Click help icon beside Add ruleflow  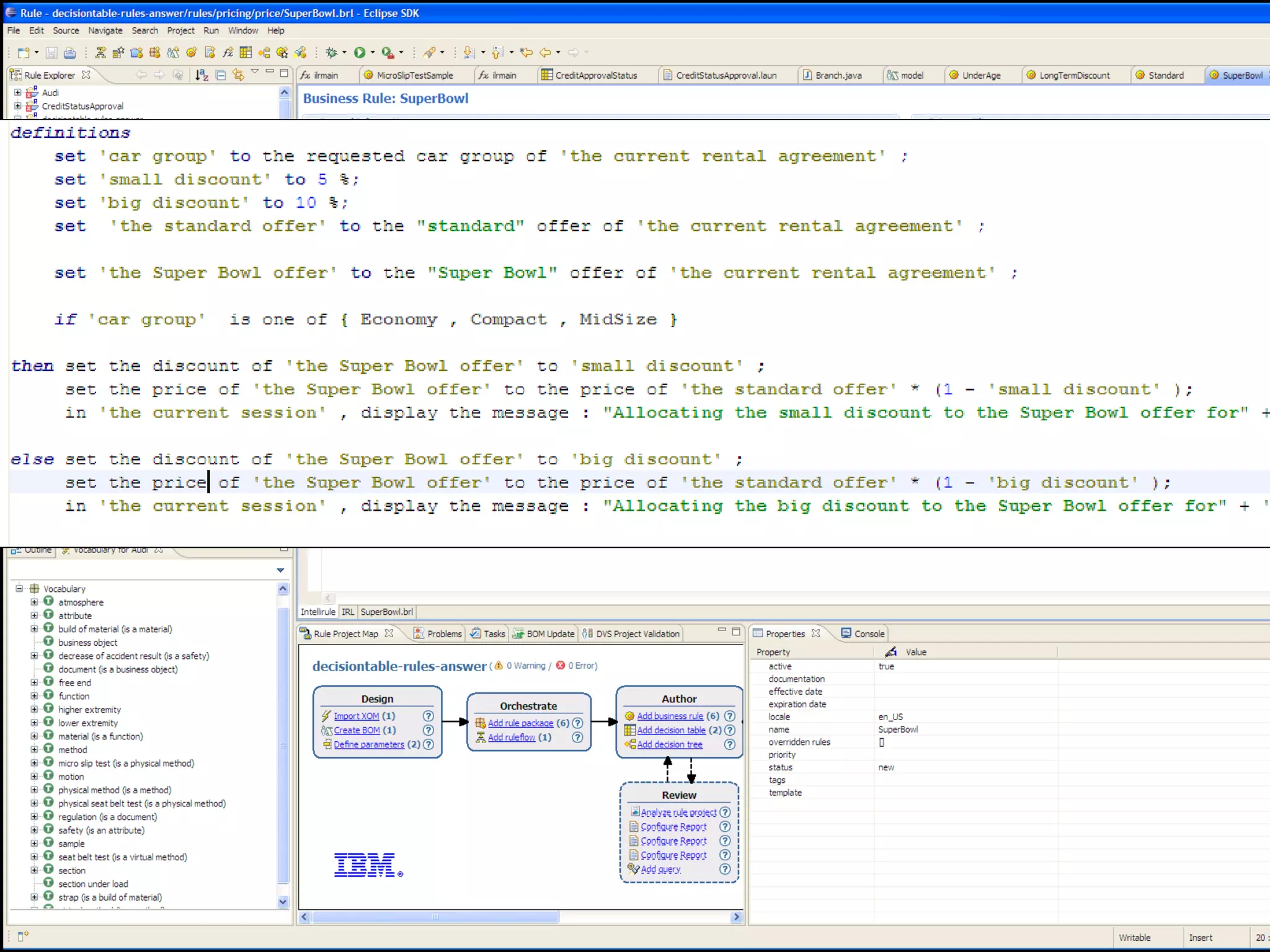coord(577,738)
